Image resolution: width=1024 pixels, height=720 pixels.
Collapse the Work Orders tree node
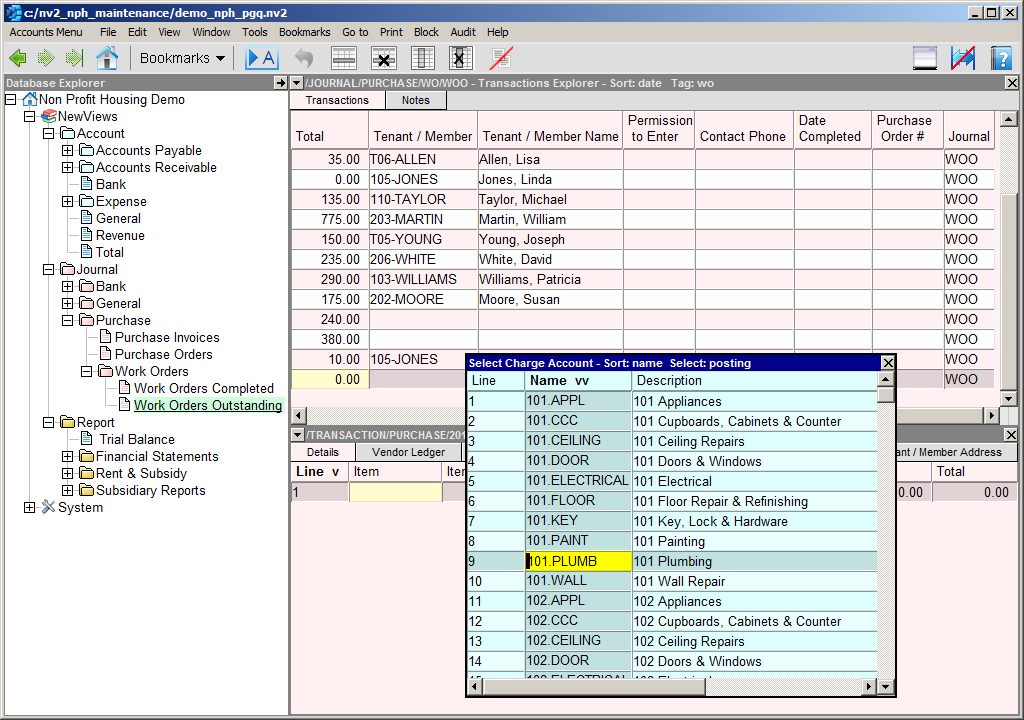pos(87,371)
